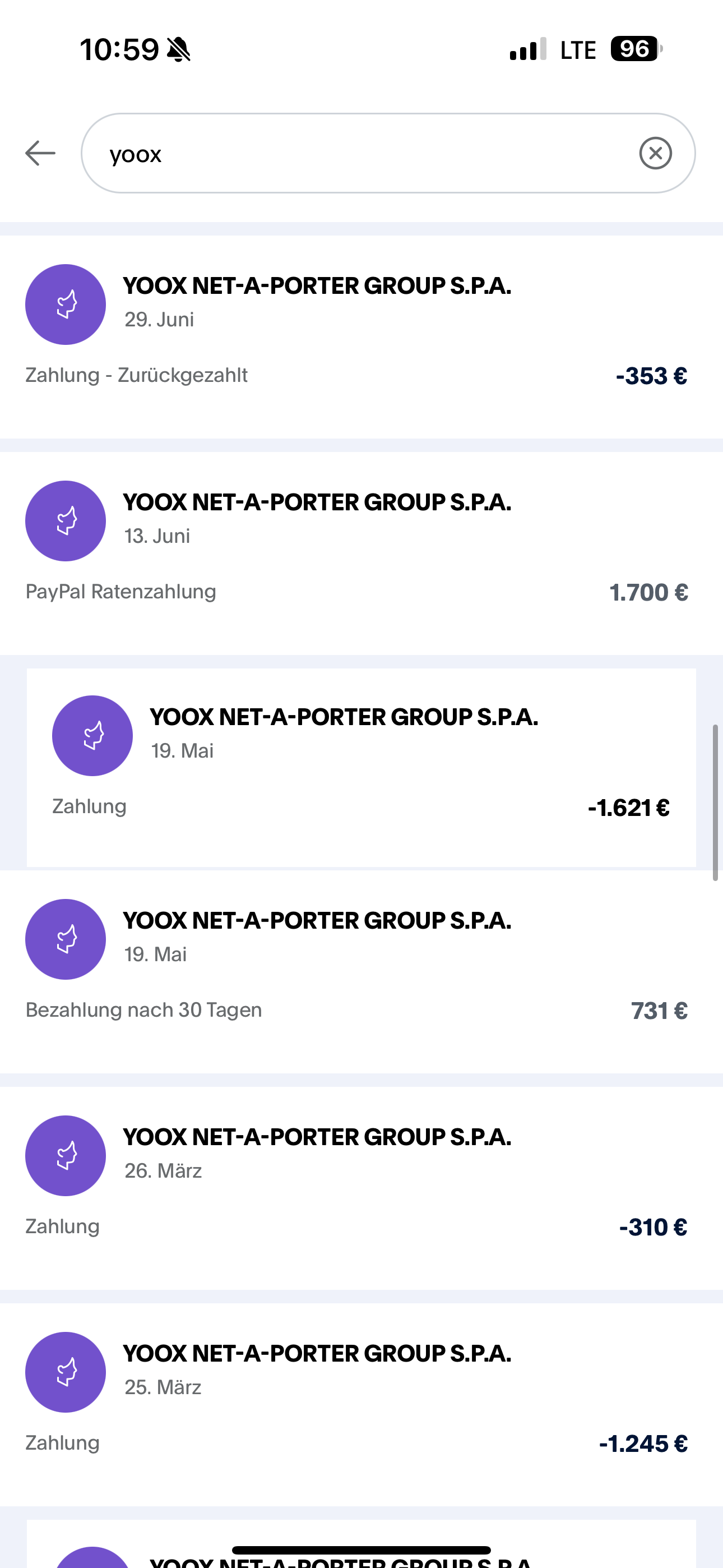The height and width of the screenshot is (1568, 723).
Task: Tap the search field containing yoox
Action: (x=365, y=154)
